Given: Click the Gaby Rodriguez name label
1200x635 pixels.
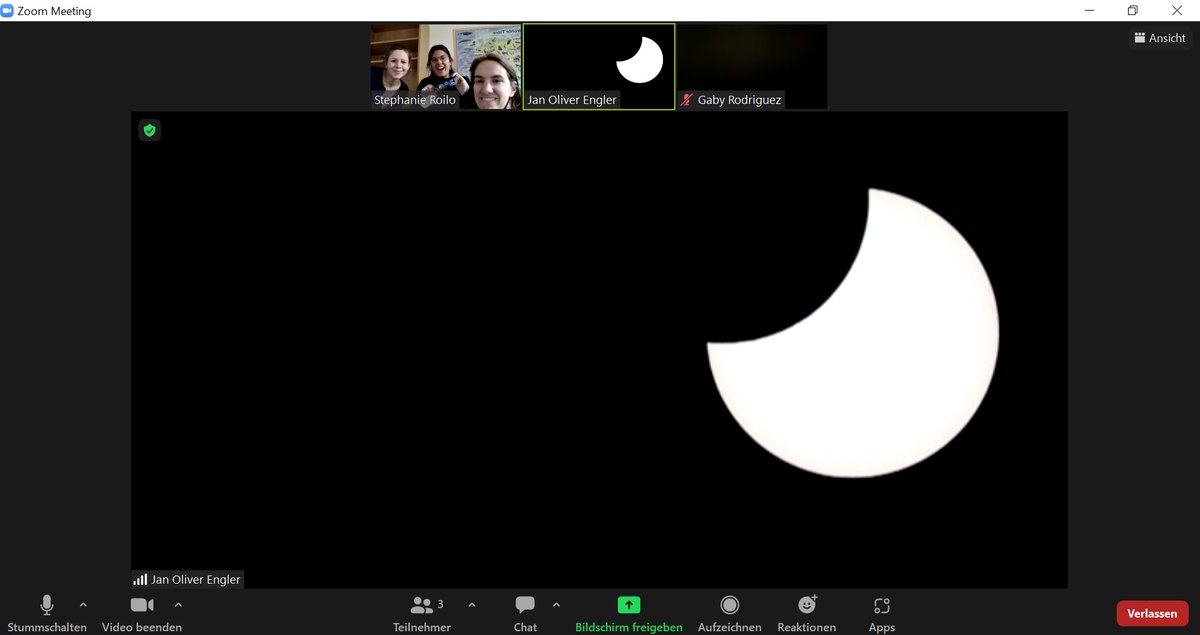Looking at the screenshot, I should coord(740,100).
